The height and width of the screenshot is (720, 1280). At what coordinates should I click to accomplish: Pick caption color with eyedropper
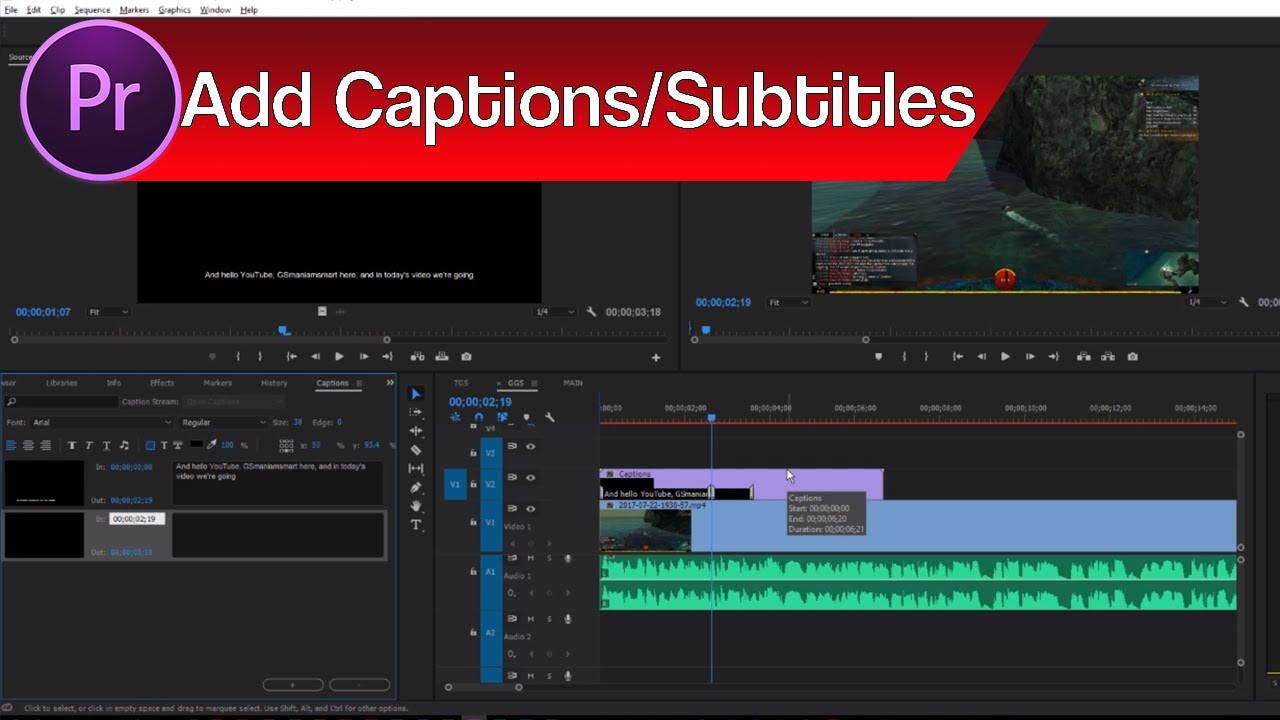(211, 445)
